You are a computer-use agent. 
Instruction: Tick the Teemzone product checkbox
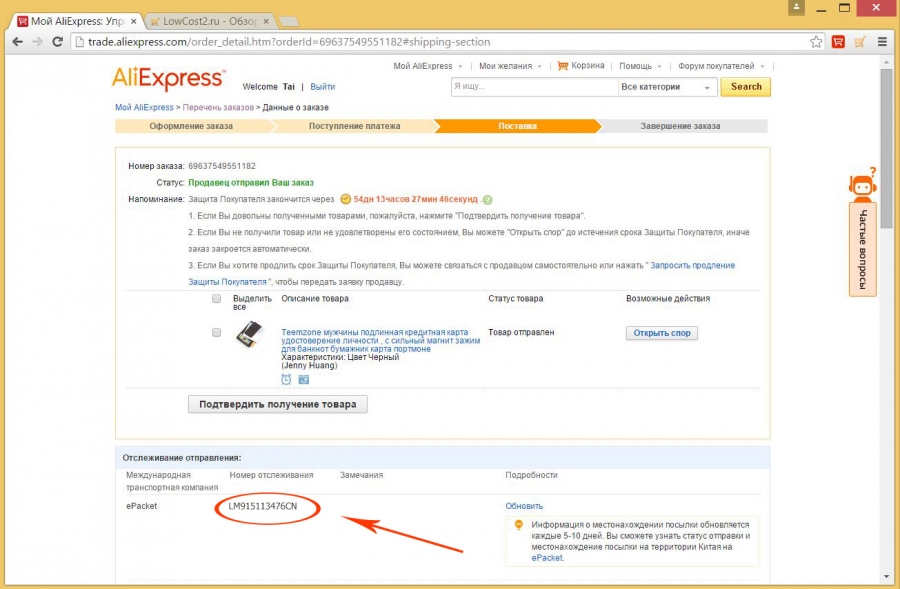(216, 332)
